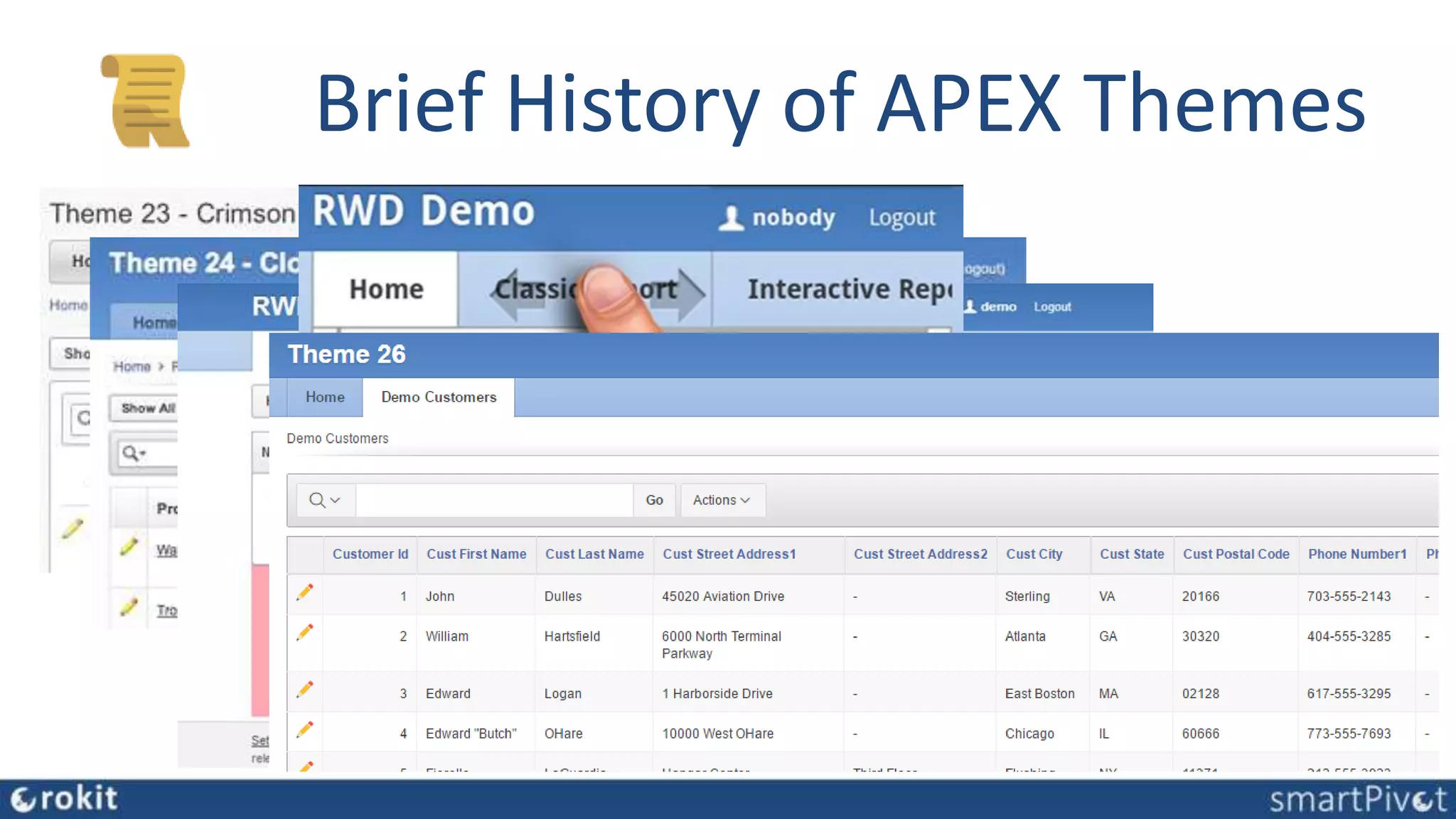Click the Logout link in RWD Demo header
Image resolution: width=1456 pixels, height=819 pixels.
pyautogui.click(x=902, y=218)
